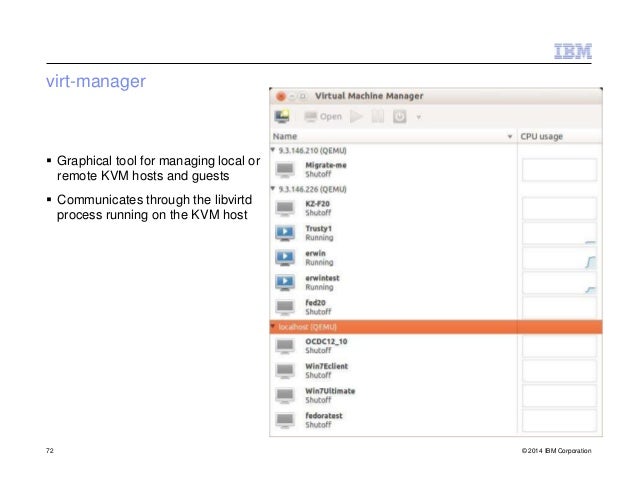Collapse the 9.3.146.226 (QEMU) host
The width and height of the screenshot is (638, 493).
(x=273, y=189)
